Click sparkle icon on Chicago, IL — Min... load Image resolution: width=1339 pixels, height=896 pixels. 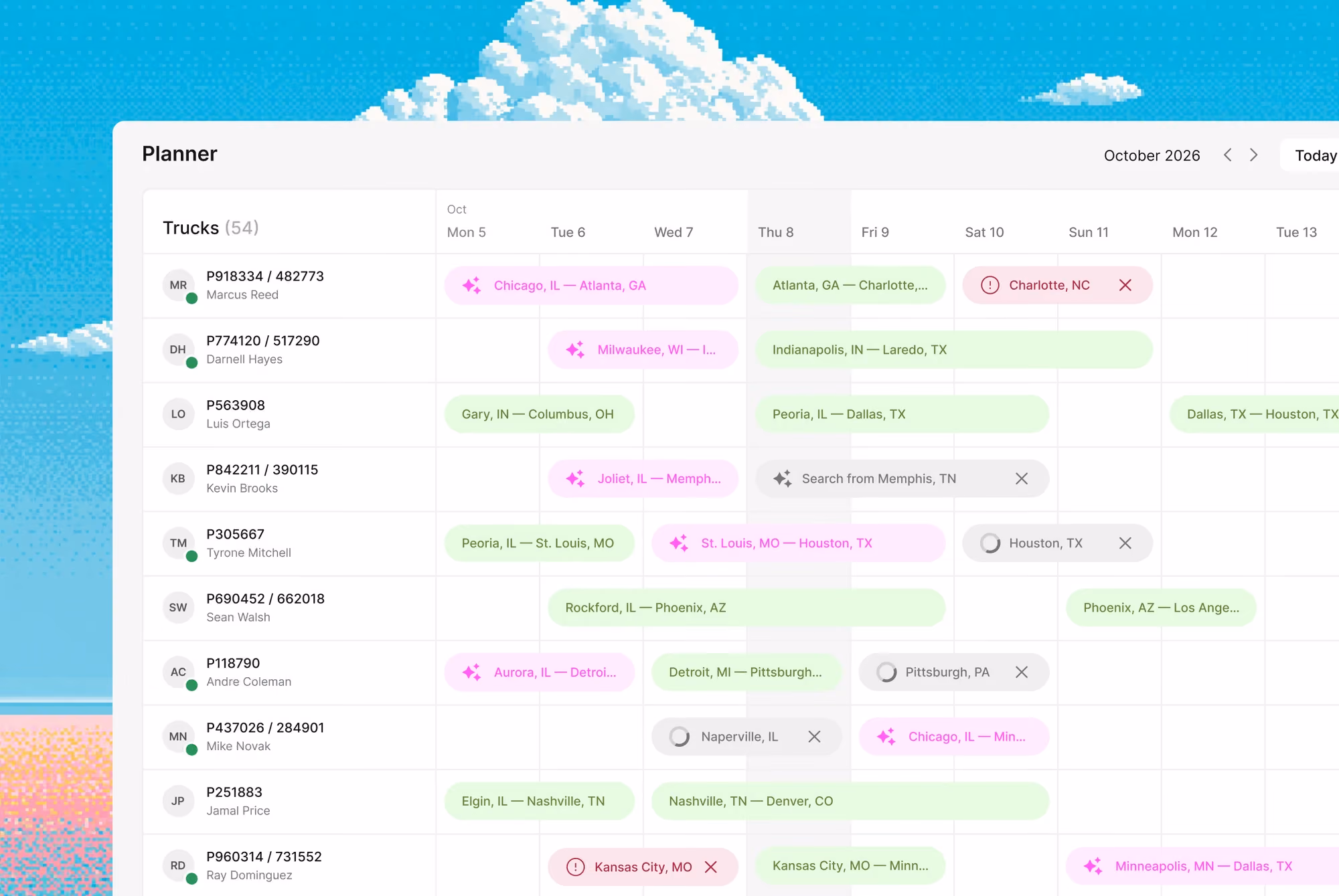coord(886,737)
